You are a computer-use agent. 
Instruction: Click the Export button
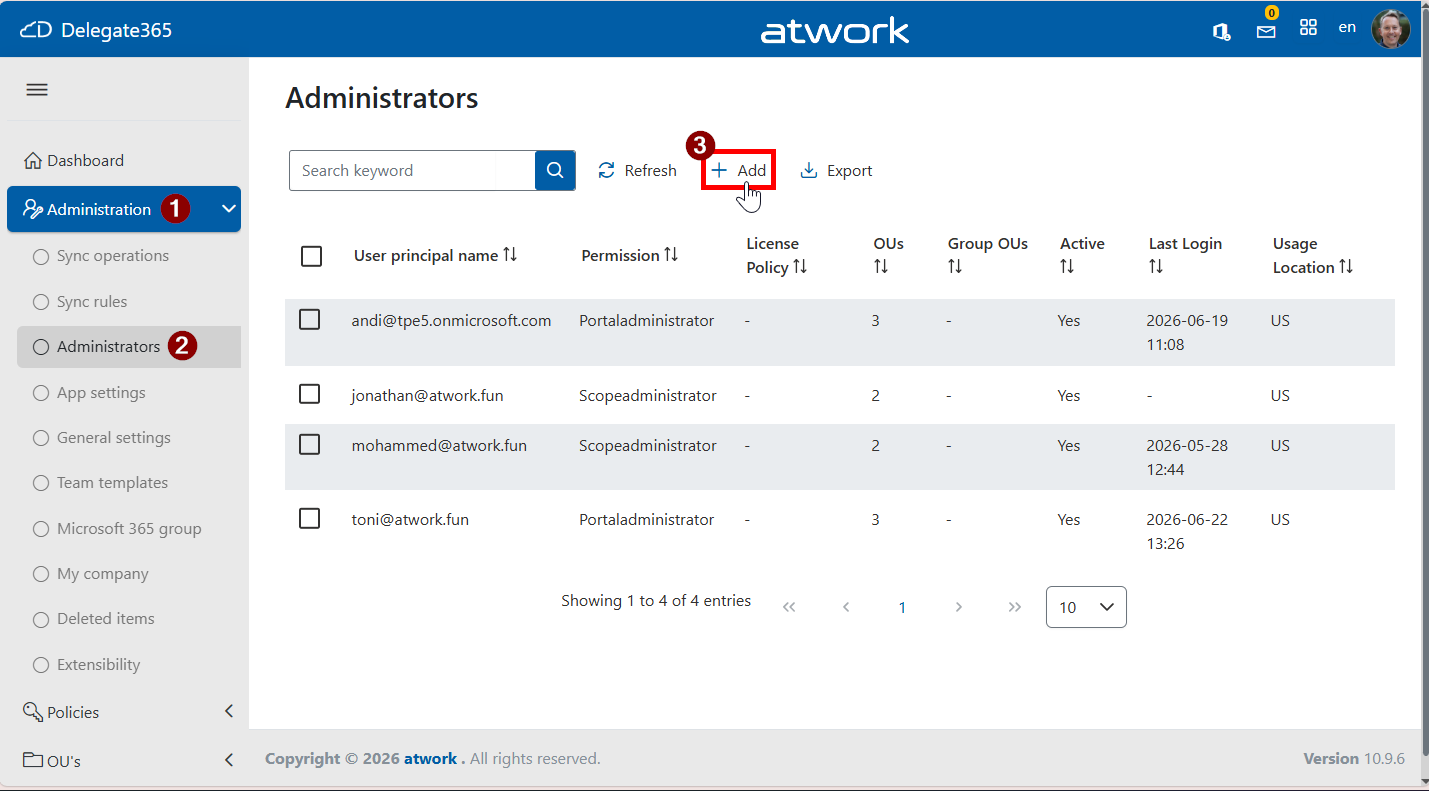(x=837, y=170)
